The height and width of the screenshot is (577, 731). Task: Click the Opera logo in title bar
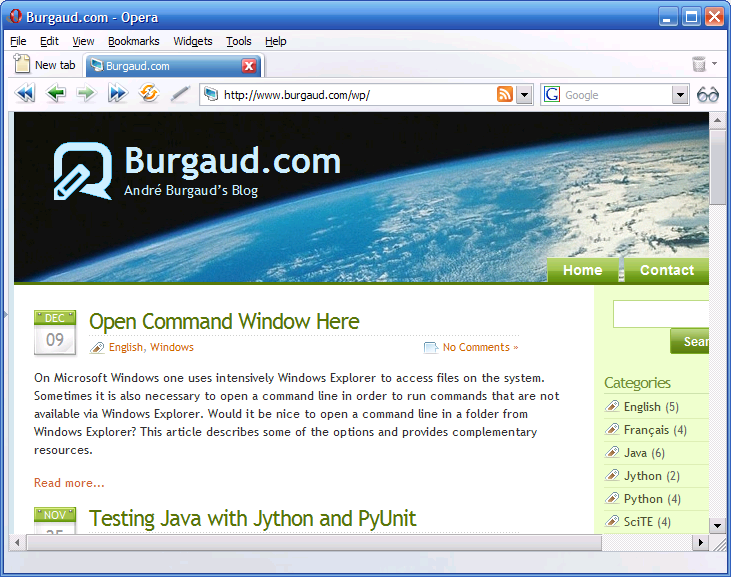pos(15,17)
